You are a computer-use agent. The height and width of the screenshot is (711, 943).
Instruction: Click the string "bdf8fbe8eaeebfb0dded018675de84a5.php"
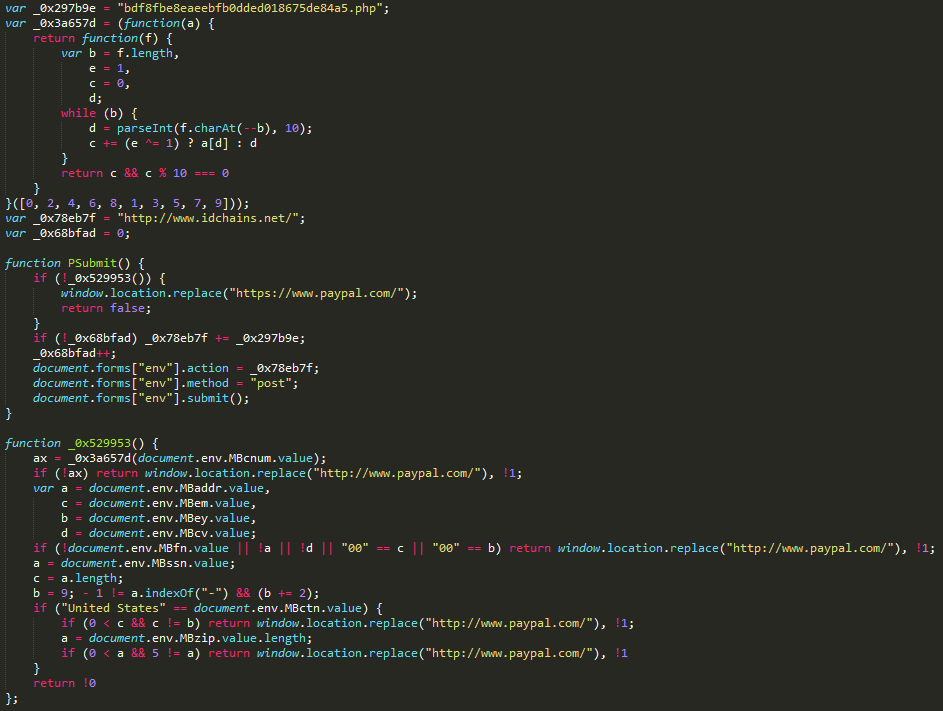tap(249, 8)
